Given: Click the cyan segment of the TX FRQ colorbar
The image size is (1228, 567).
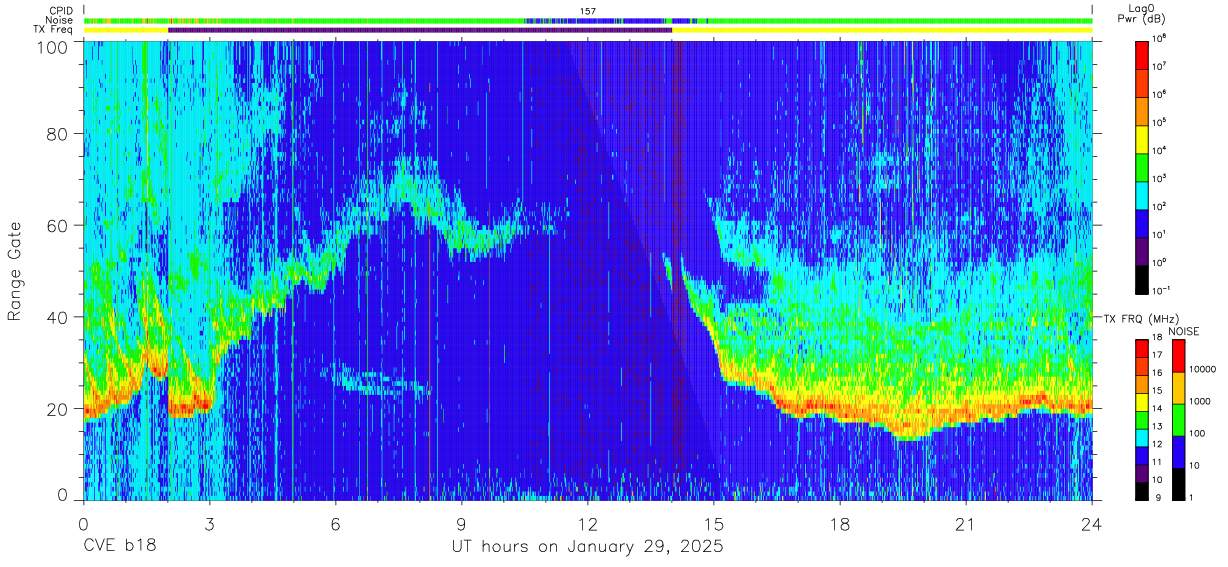Looking at the screenshot, I should pyautogui.click(x=1142, y=437).
